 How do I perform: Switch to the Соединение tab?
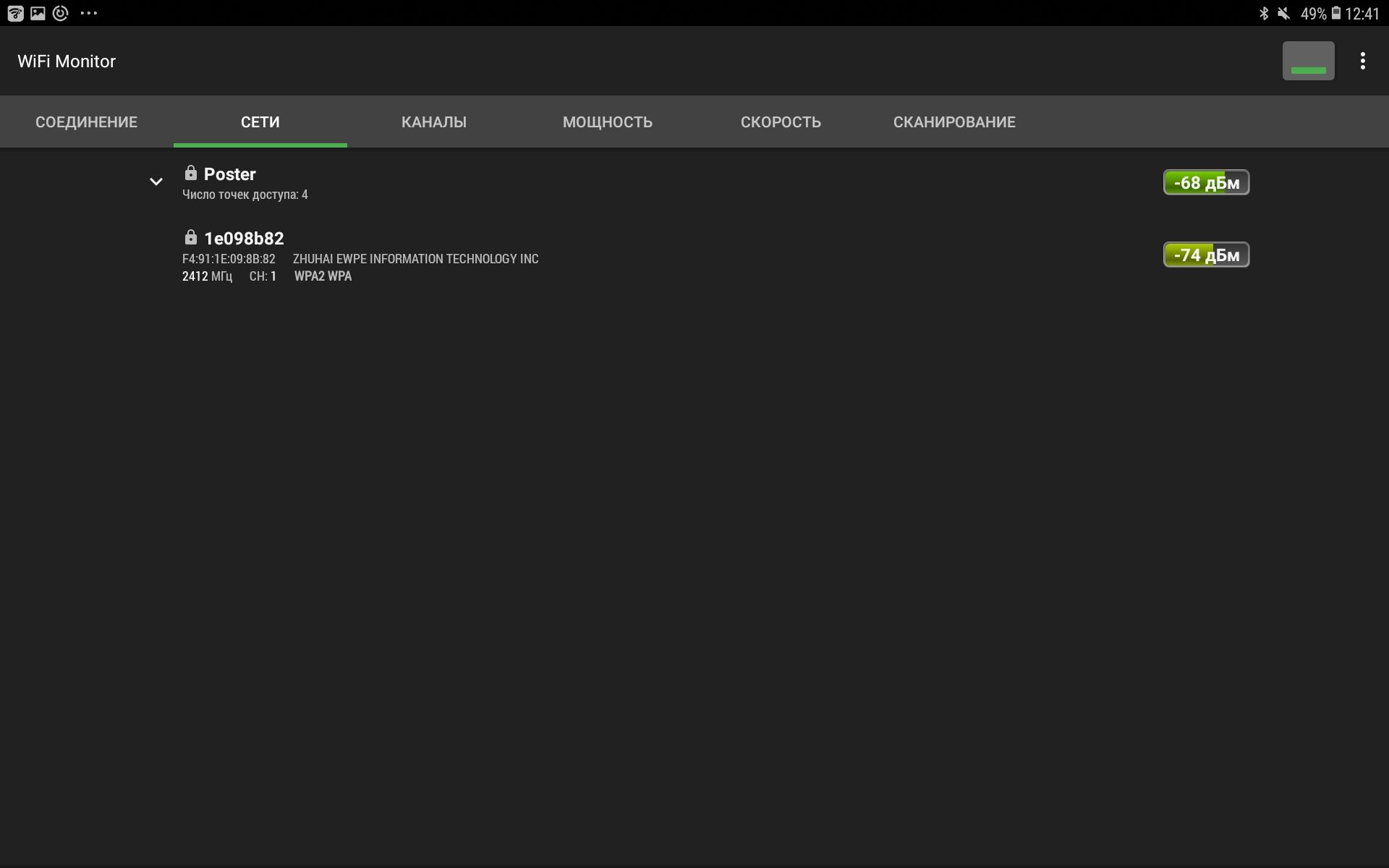[x=86, y=122]
